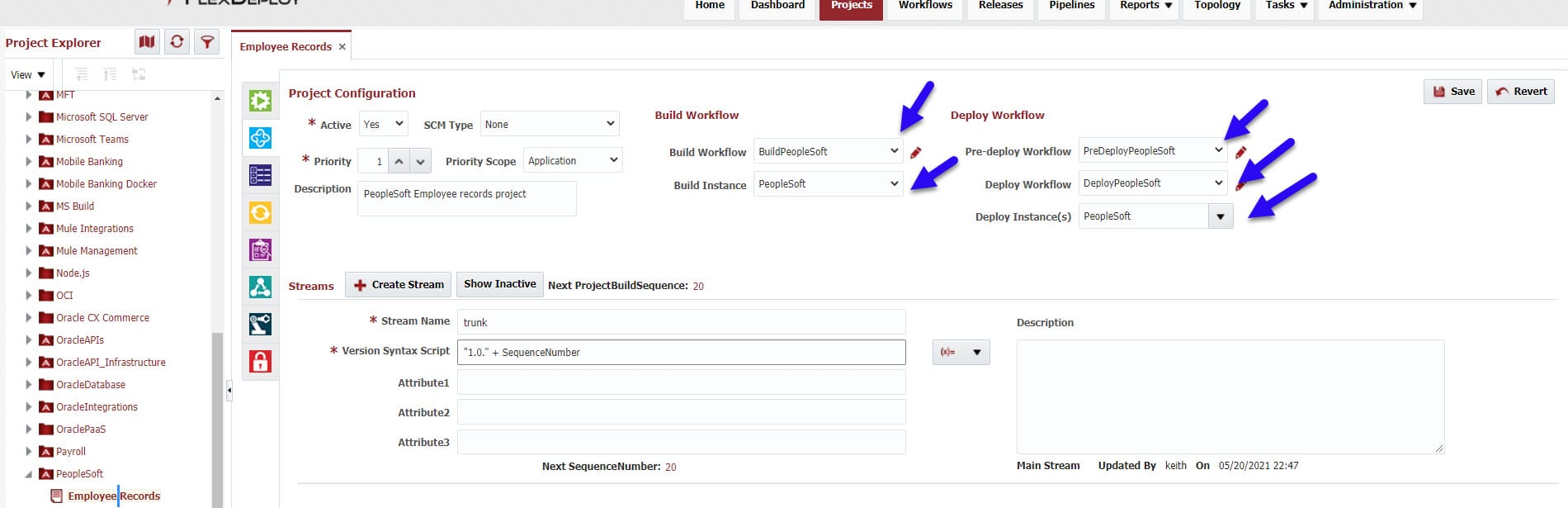The height and width of the screenshot is (508, 1568).
Task: Go to the Home tab
Action: (x=710, y=6)
